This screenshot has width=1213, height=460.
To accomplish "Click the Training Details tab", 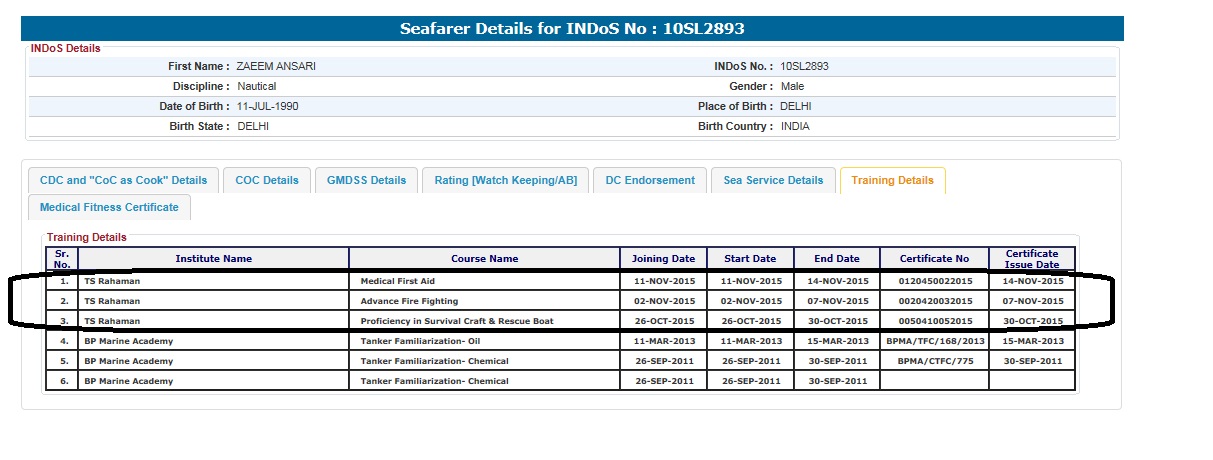I will pyautogui.click(x=892, y=180).
